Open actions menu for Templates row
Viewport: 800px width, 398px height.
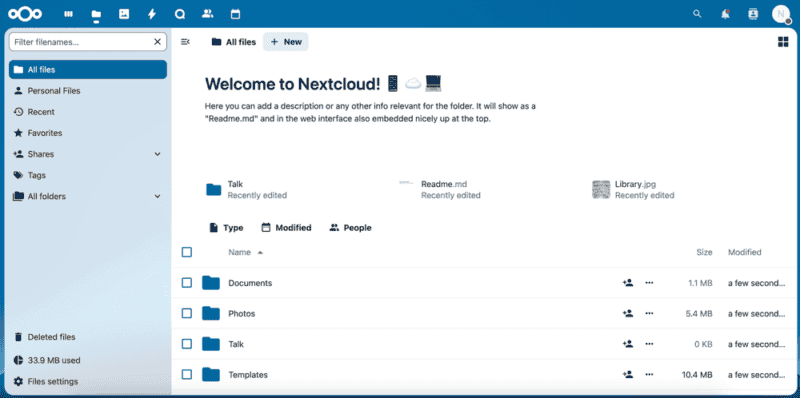click(x=649, y=375)
